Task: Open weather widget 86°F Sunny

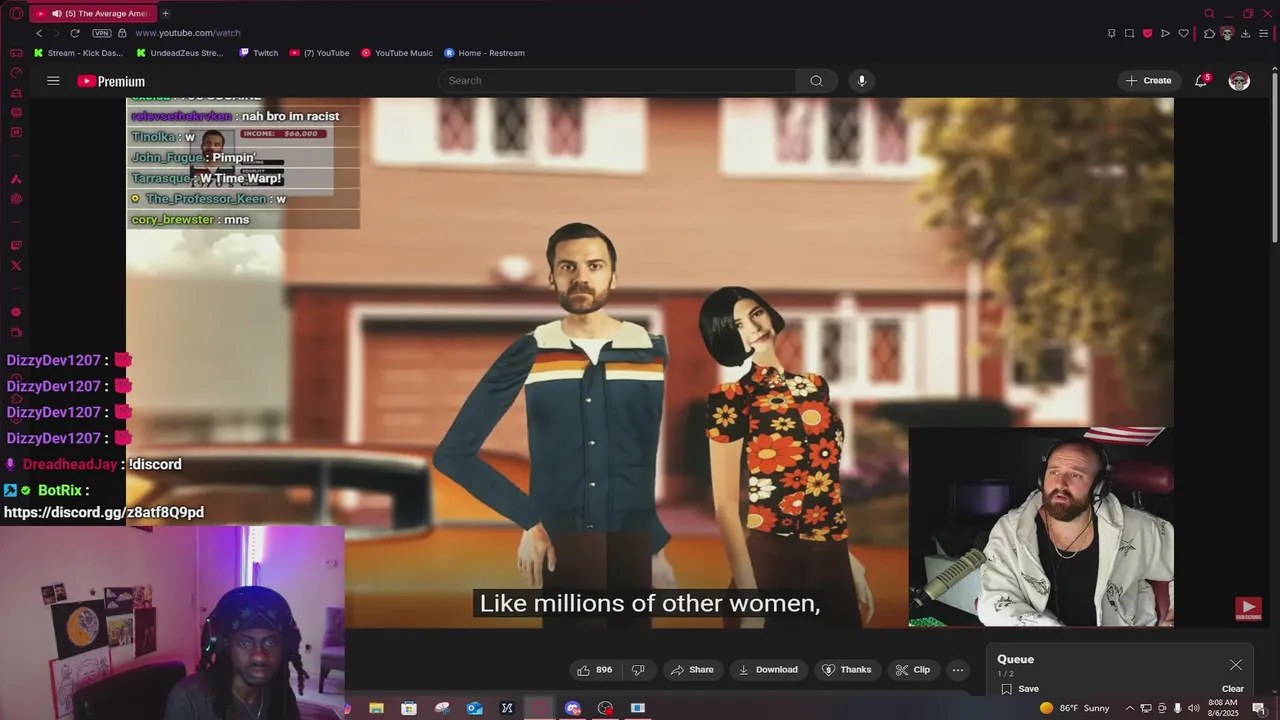Action: click(x=1077, y=708)
